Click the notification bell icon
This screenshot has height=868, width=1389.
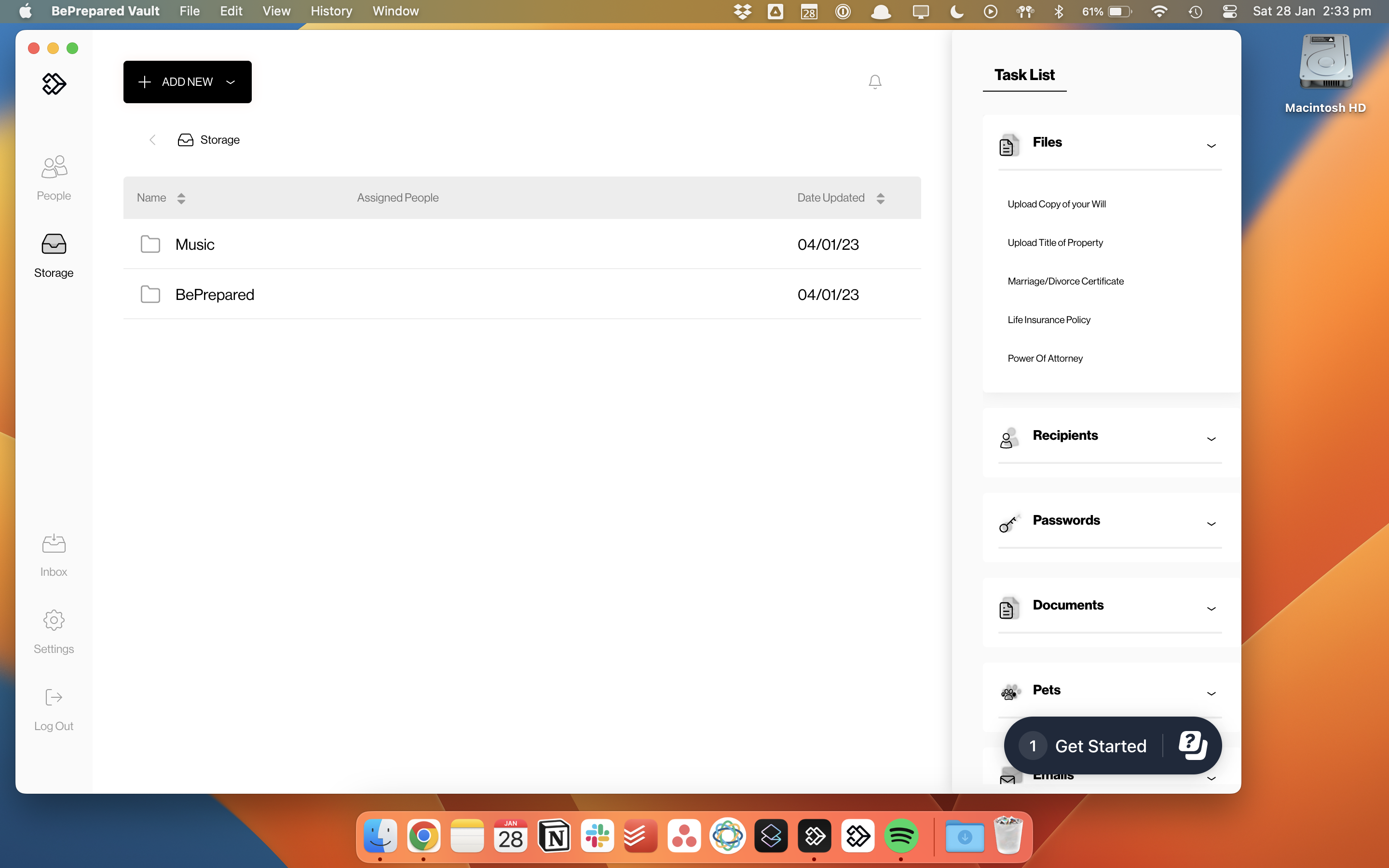point(875,82)
